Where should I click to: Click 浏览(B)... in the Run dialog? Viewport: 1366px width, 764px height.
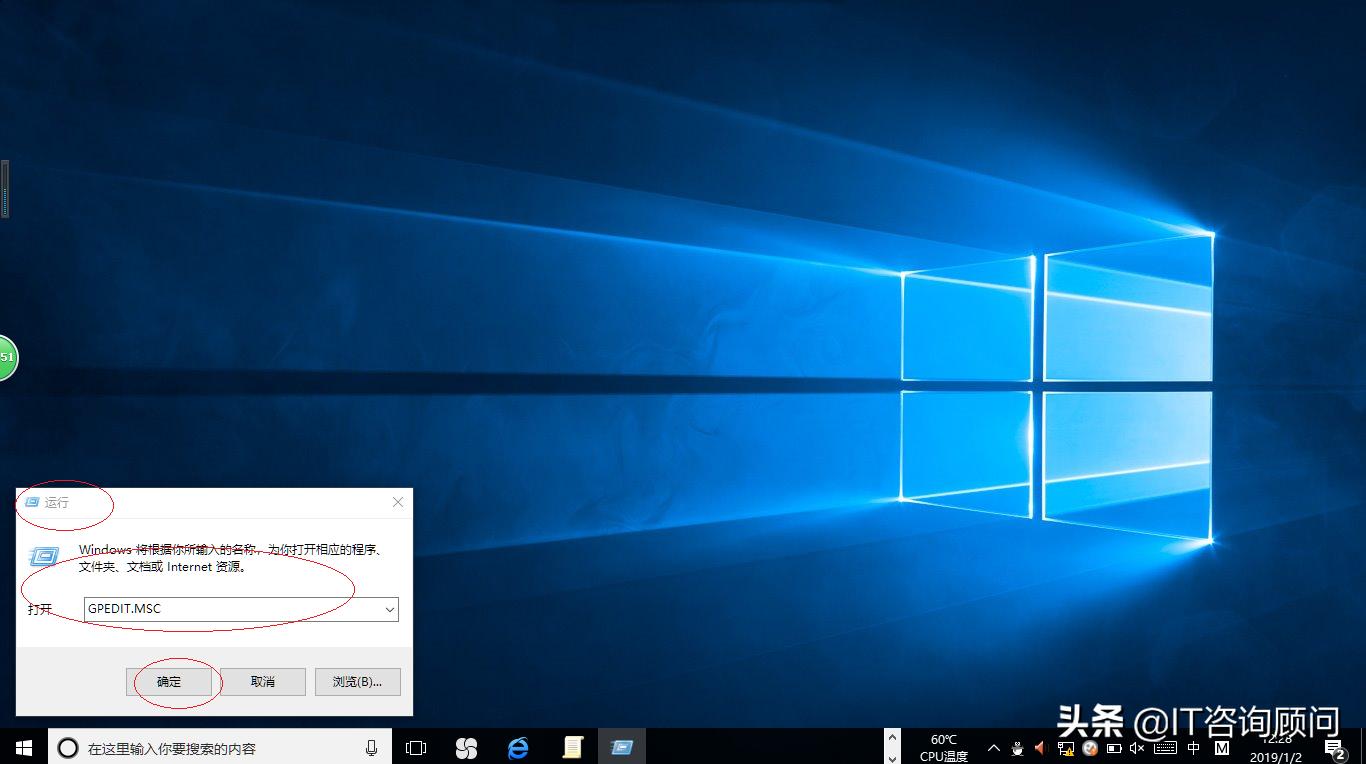(357, 681)
